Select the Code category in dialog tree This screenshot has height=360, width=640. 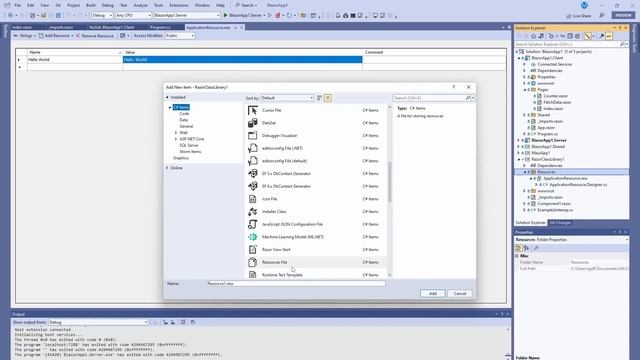coord(184,113)
